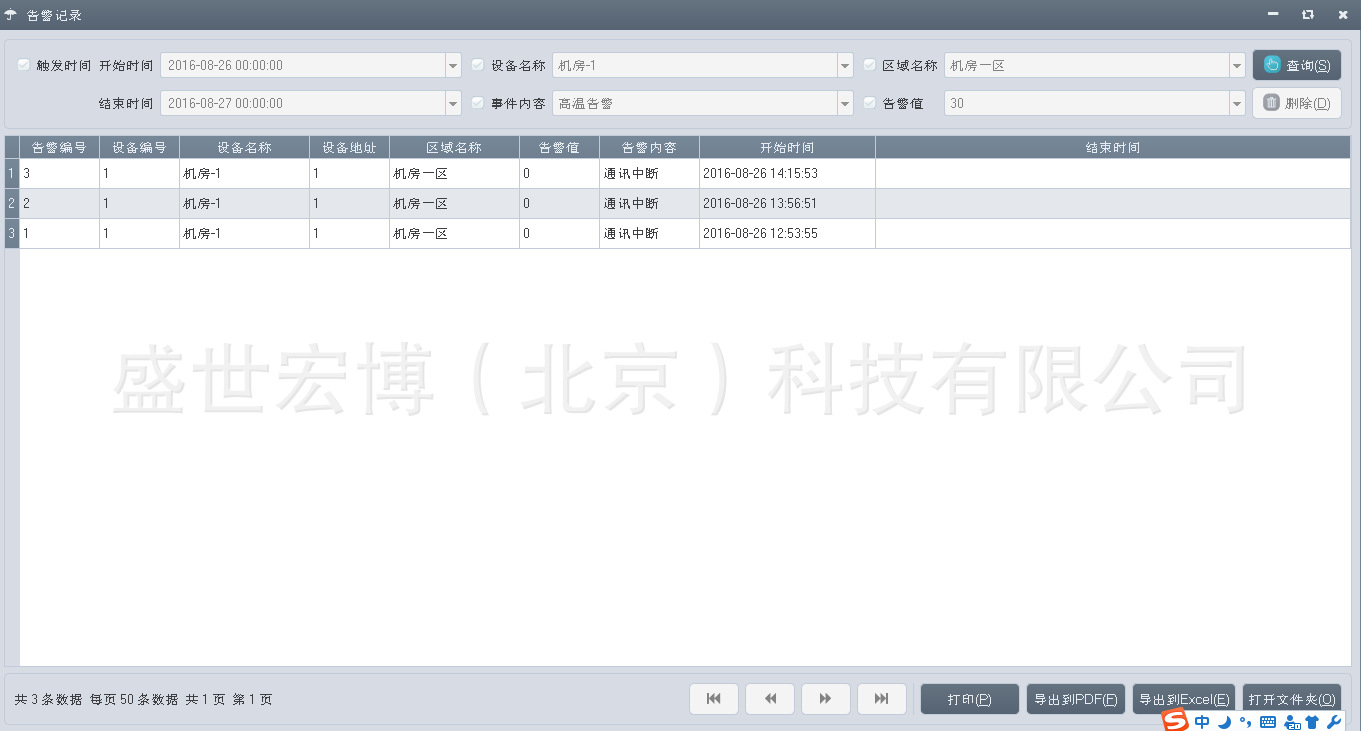Restore the 告警记录 window size
The height and width of the screenshot is (731, 1361).
click(1308, 15)
